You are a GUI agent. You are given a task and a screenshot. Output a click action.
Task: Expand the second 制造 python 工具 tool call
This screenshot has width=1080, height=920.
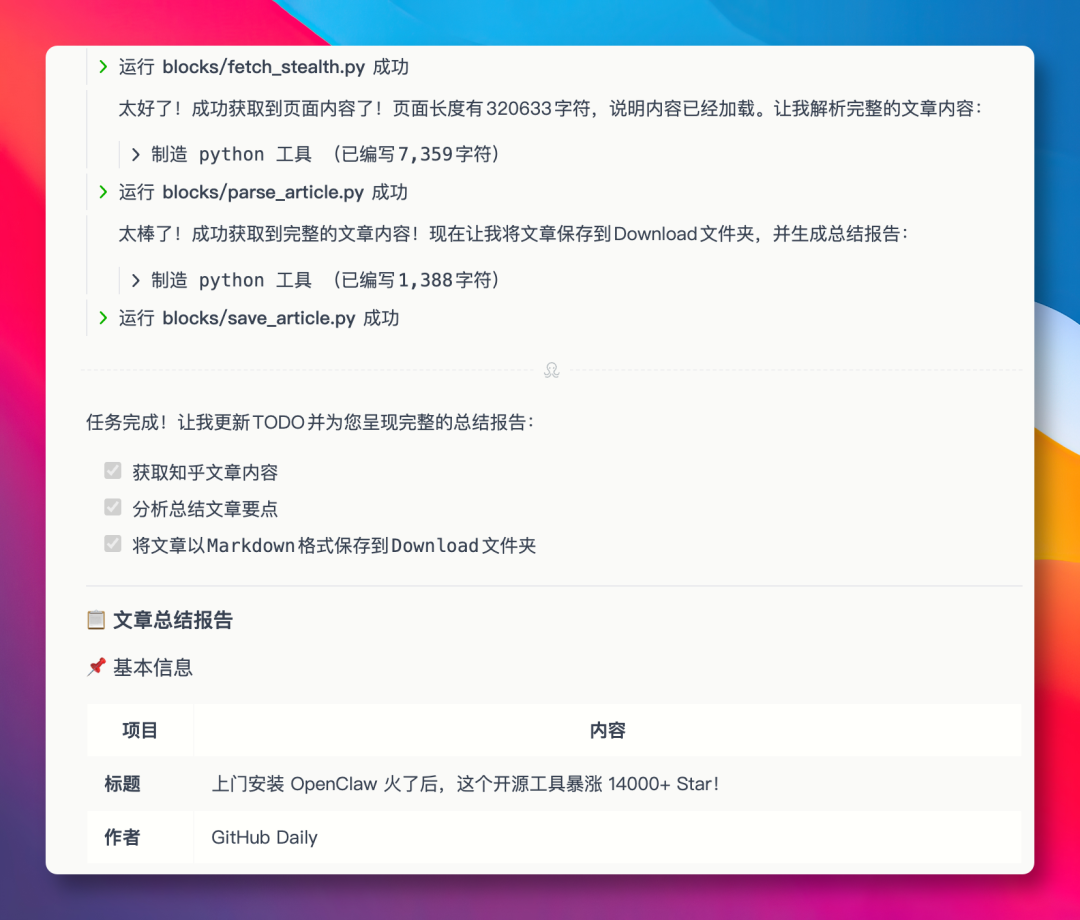tap(135, 280)
